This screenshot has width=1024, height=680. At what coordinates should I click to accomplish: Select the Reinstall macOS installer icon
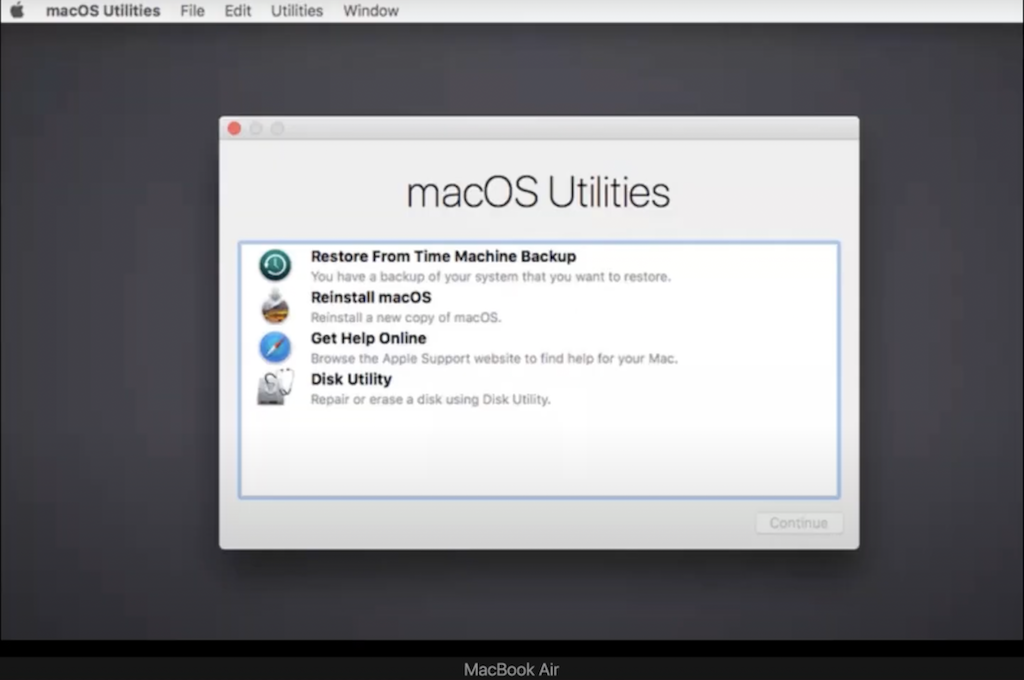coord(275,306)
